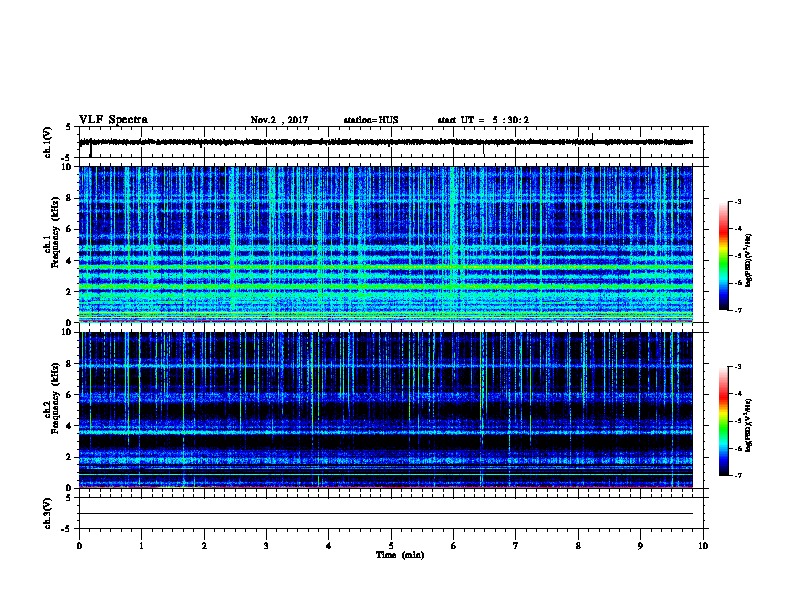This screenshot has width=792, height=612.
Task: Click the time axis tick label "3"
Action: [266, 546]
